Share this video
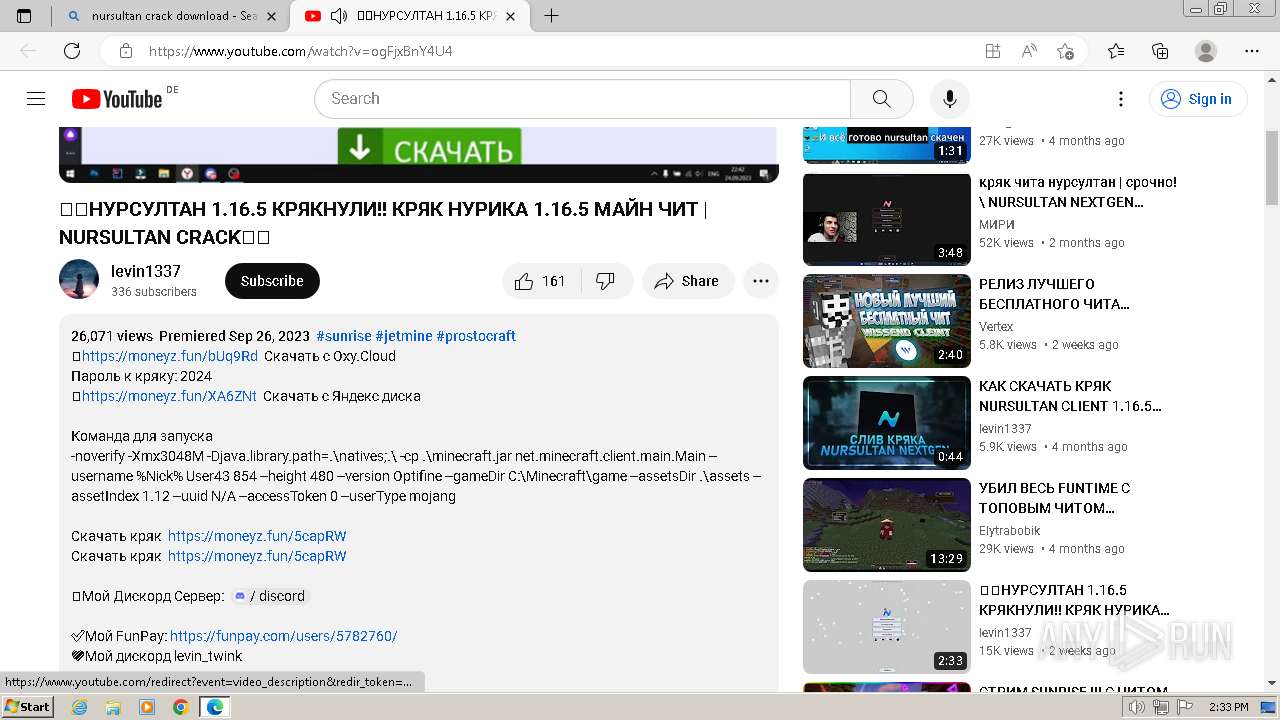1280x720 pixels. point(687,281)
